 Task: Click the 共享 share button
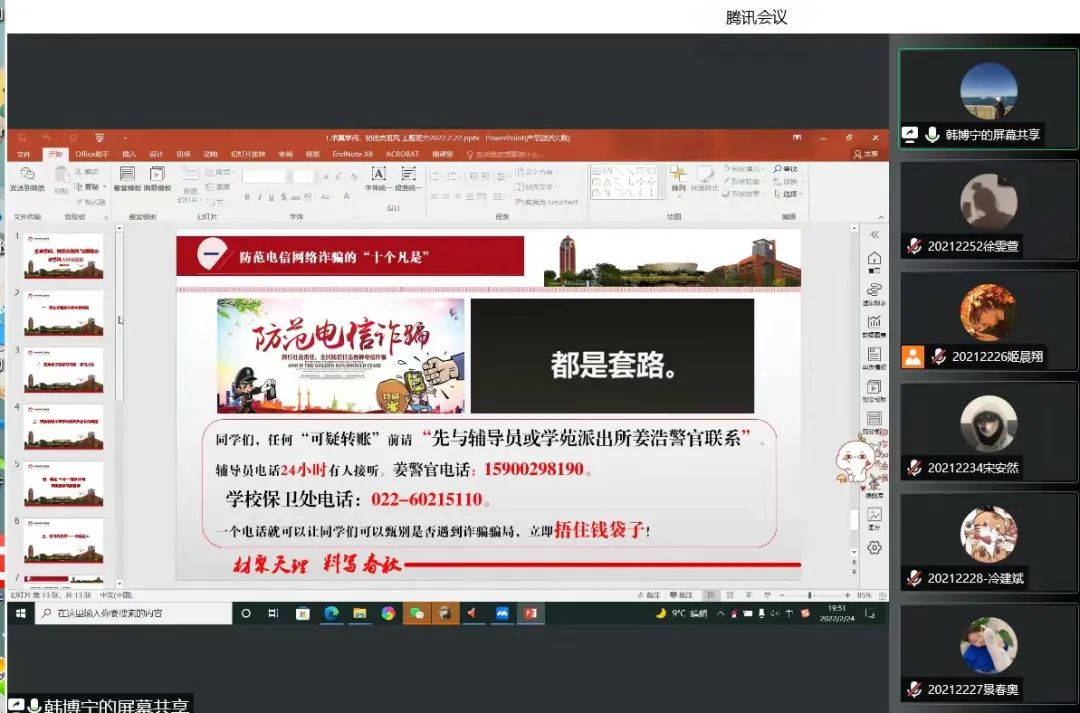(865, 154)
